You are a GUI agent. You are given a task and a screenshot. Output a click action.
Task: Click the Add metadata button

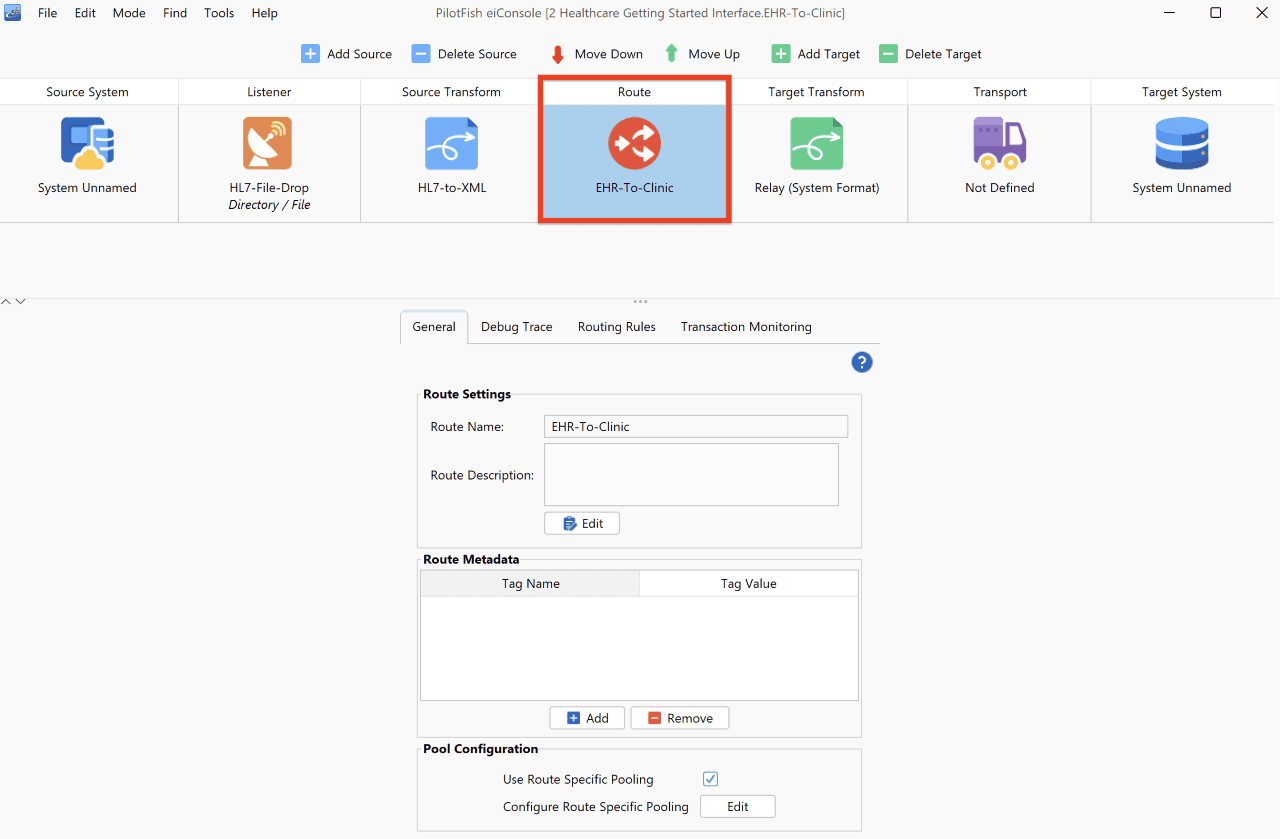587,718
